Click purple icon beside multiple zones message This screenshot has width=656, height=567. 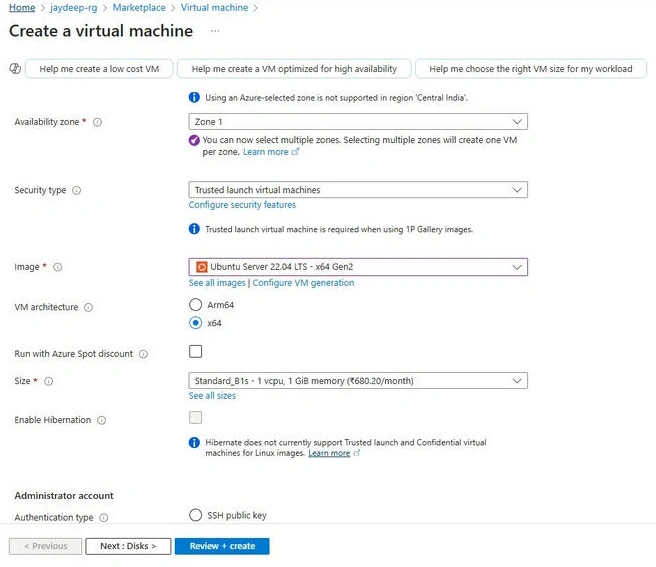click(x=194, y=140)
